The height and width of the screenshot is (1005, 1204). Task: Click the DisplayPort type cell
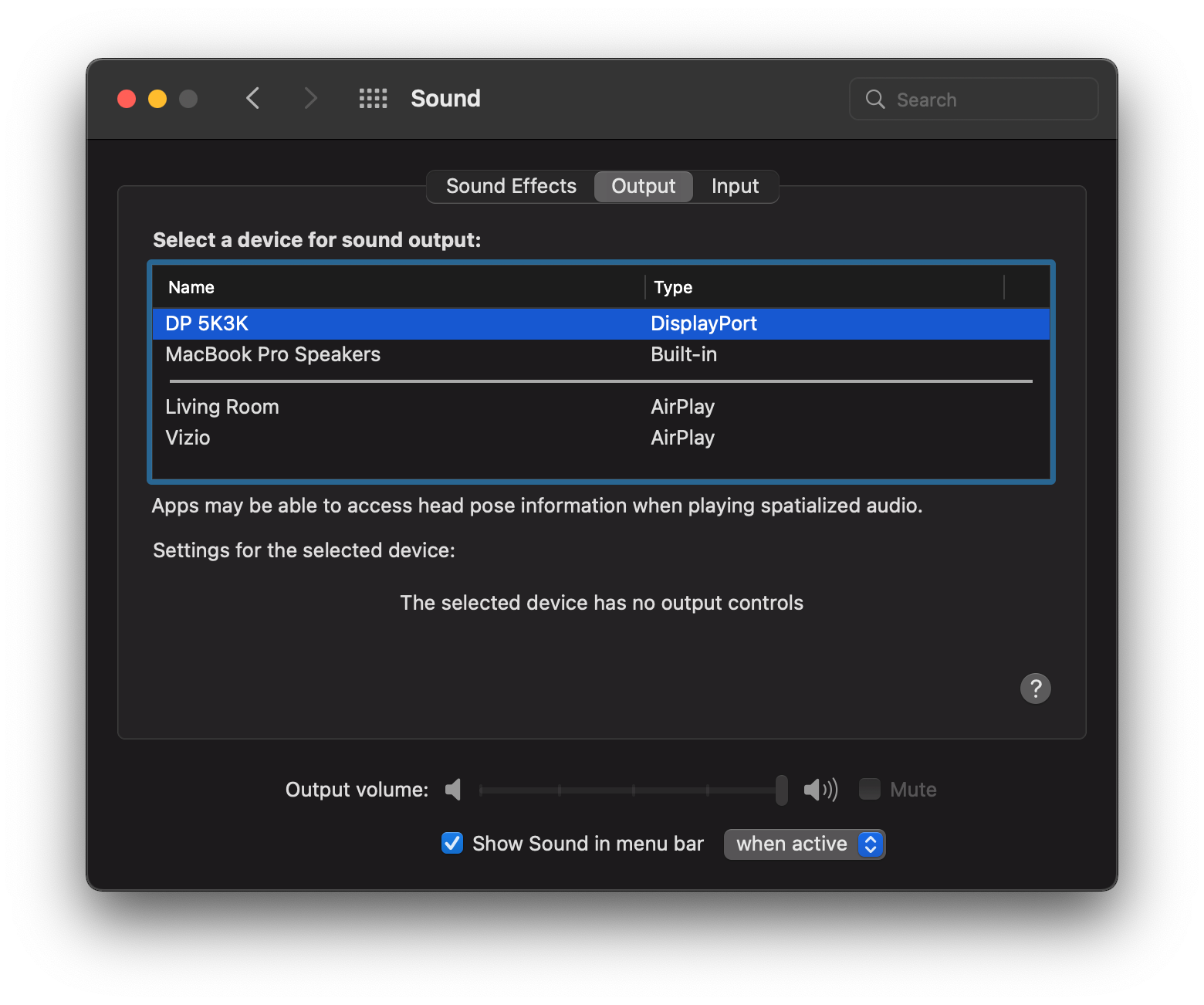[x=704, y=323]
